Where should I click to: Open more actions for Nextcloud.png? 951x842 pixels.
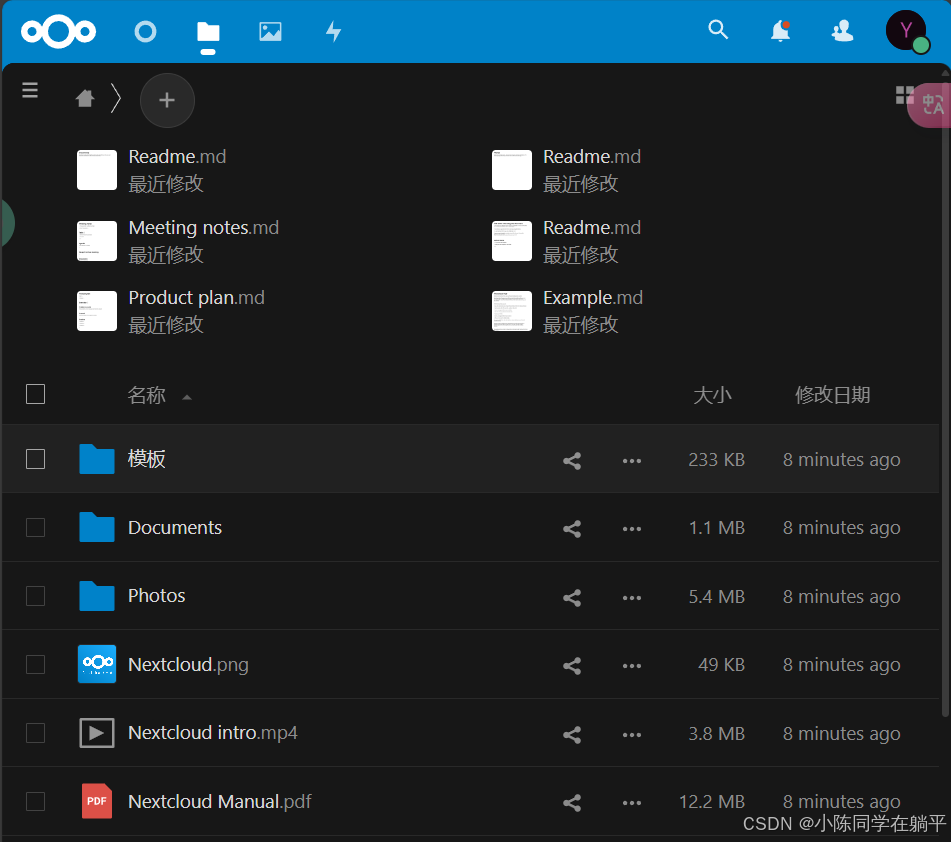pos(631,666)
